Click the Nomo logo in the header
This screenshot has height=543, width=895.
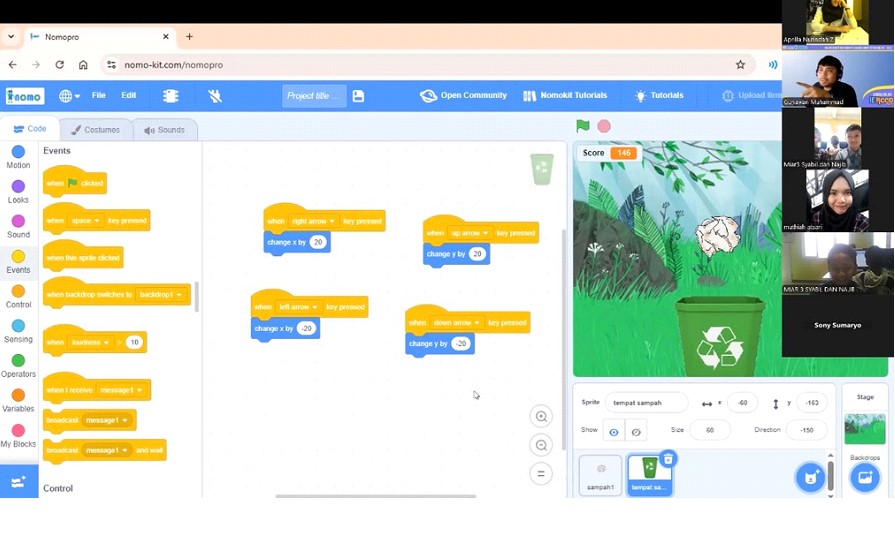pyautogui.click(x=25, y=96)
